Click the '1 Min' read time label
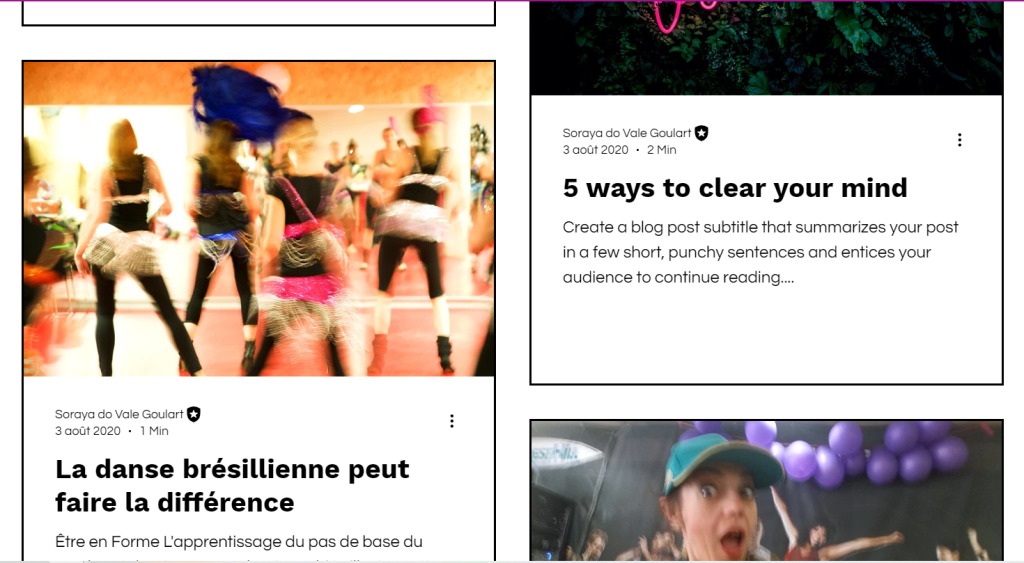 pyautogui.click(x=154, y=431)
